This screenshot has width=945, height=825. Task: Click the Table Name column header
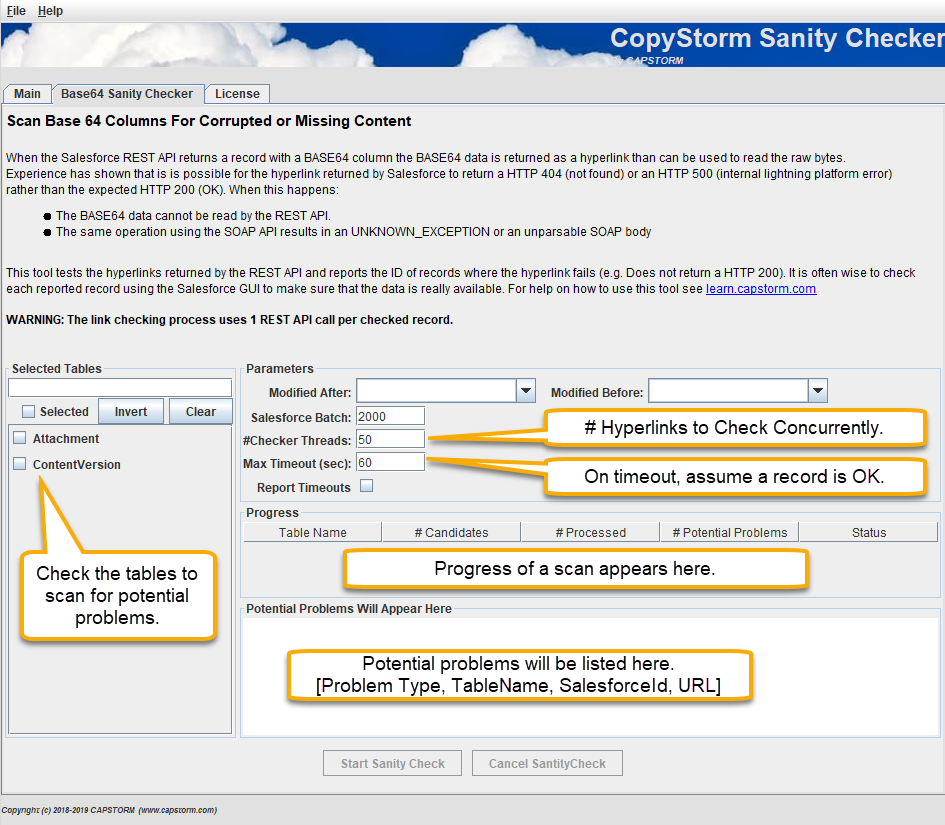(x=312, y=533)
